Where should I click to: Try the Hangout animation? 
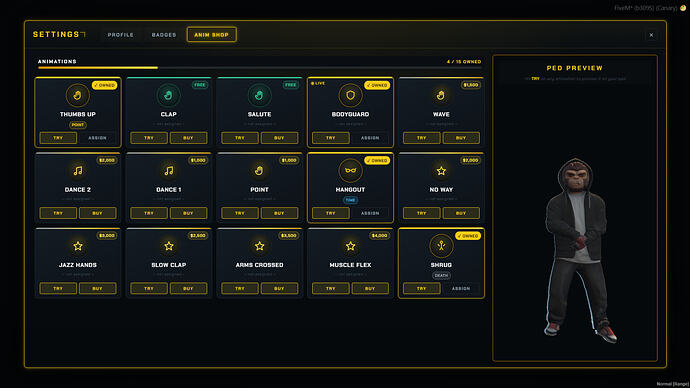coord(330,213)
